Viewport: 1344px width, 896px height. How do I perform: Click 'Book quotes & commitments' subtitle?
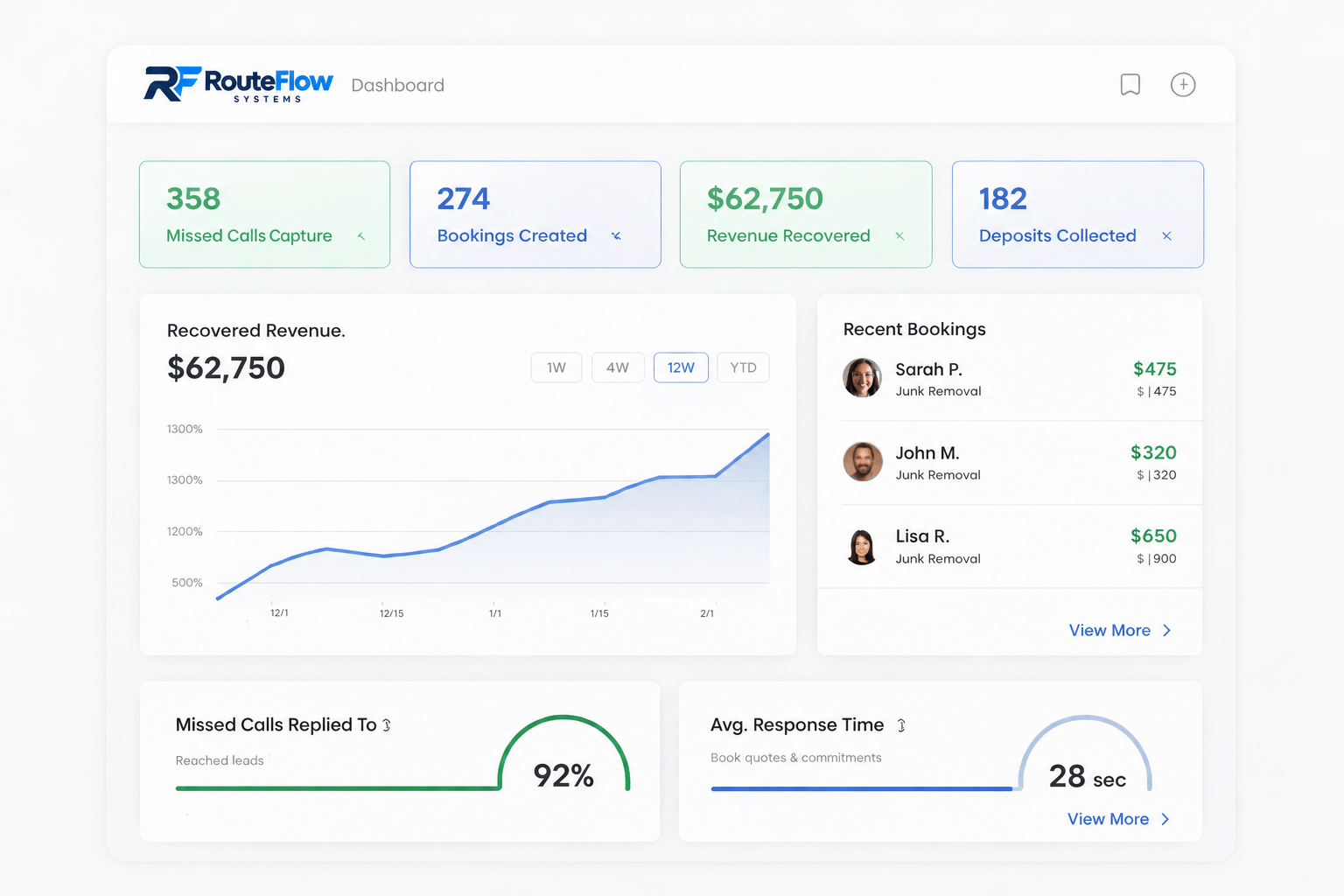click(x=796, y=758)
